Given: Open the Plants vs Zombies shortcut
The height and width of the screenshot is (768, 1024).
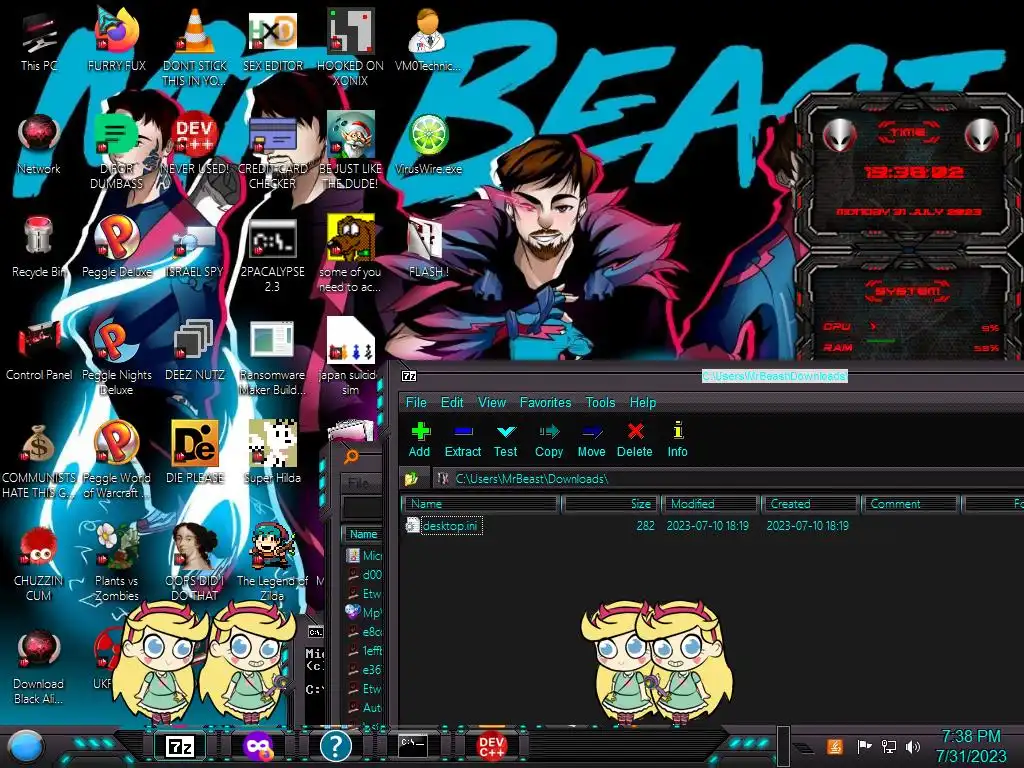Looking at the screenshot, I should pos(117,562).
